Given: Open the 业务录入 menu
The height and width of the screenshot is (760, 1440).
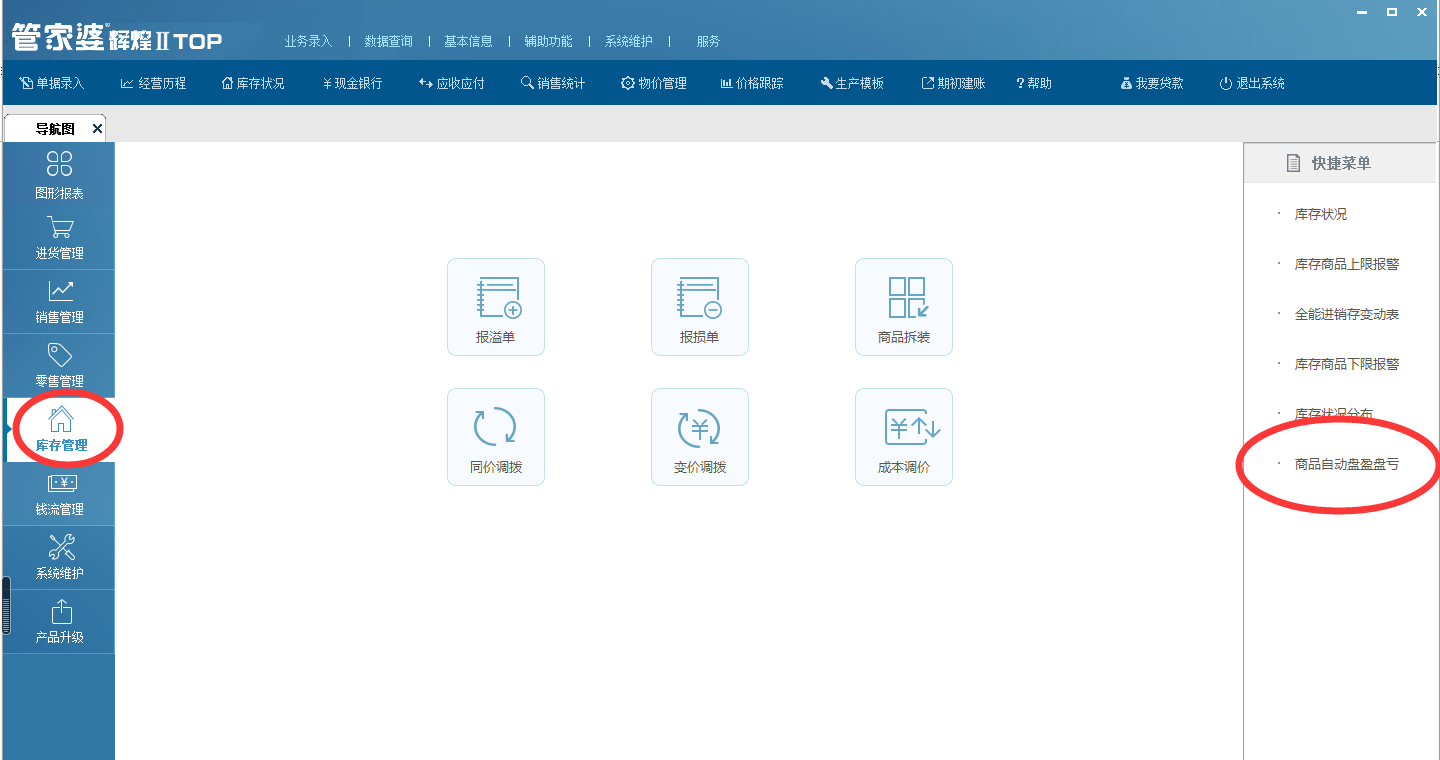Looking at the screenshot, I should (x=308, y=41).
